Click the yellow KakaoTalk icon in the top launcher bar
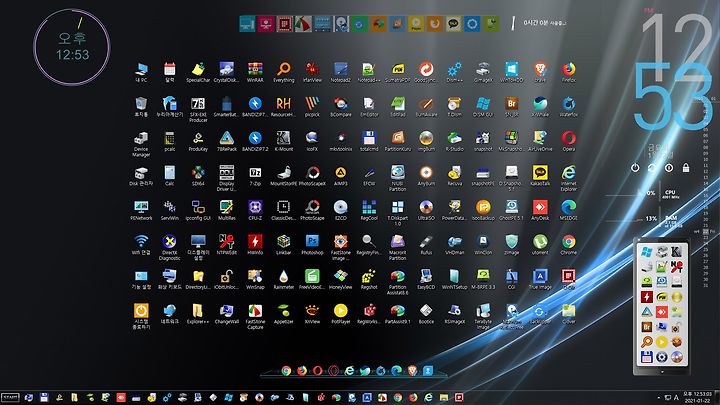This screenshot has height=405, width=720. [x=453, y=24]
